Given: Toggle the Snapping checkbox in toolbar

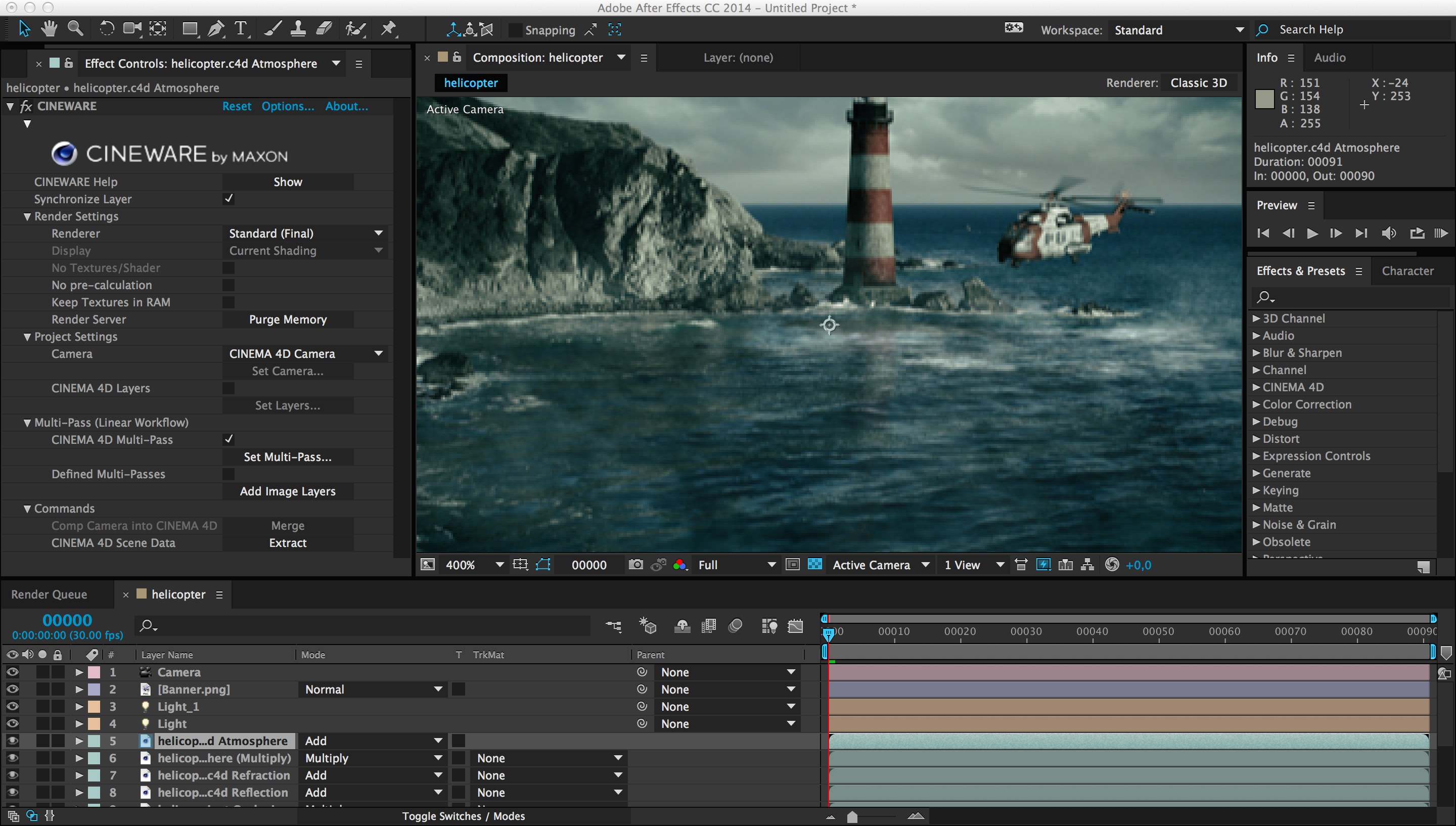Looking at the screenshot, I should pyautogui.click(x=515, y=30).
